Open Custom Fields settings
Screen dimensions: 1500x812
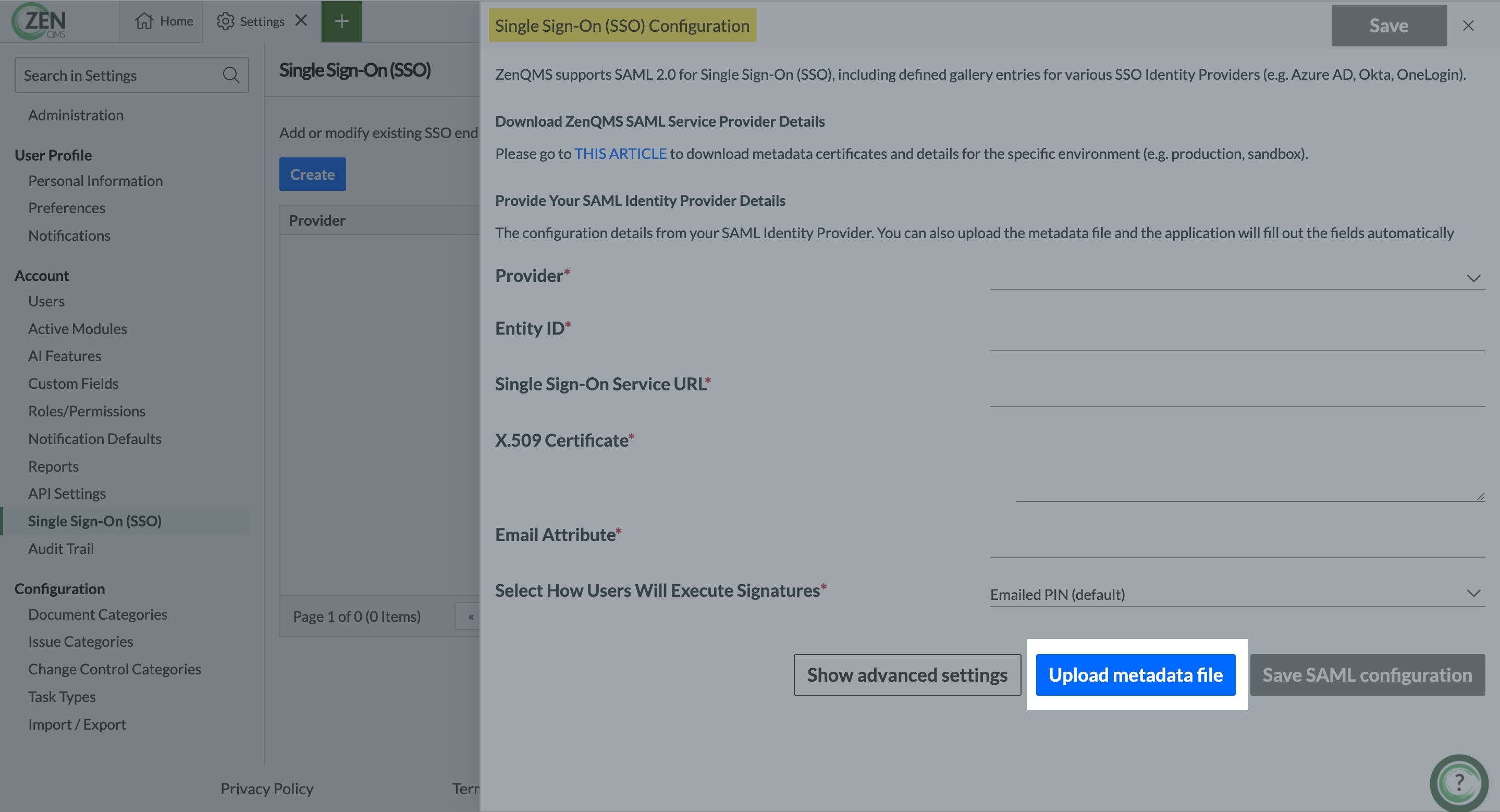pos(73,384)
